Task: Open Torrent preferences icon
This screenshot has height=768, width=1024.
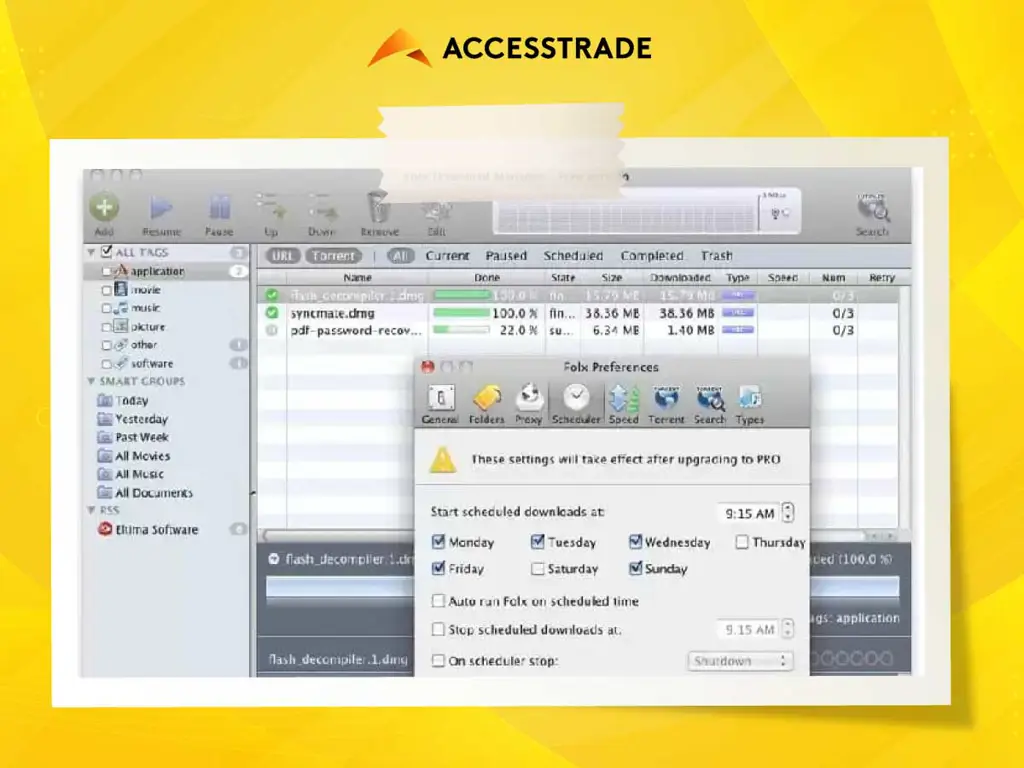Action: (666, 398)
